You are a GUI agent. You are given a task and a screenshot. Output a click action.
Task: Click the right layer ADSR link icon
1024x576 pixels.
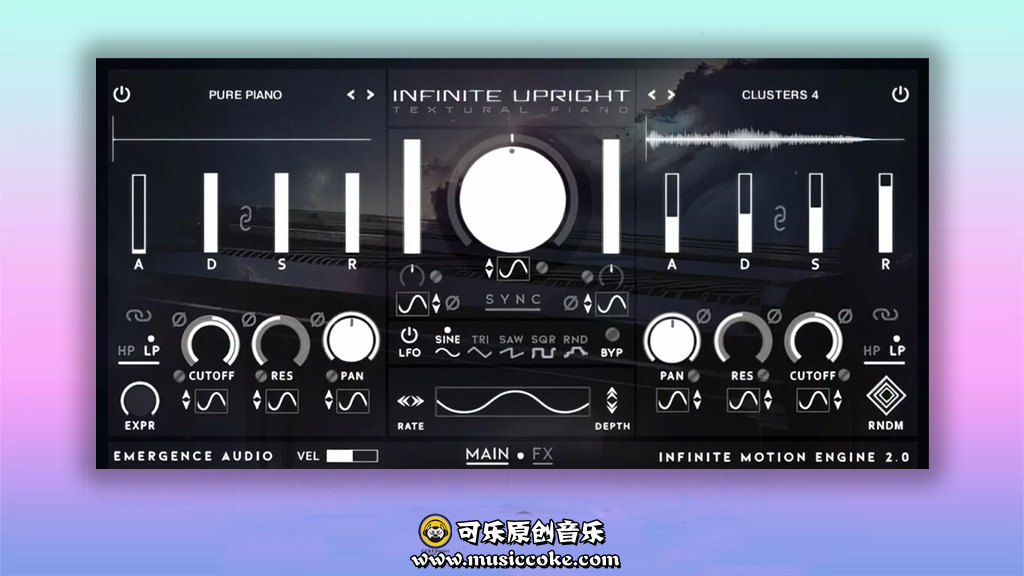click(x=780, y=219)
